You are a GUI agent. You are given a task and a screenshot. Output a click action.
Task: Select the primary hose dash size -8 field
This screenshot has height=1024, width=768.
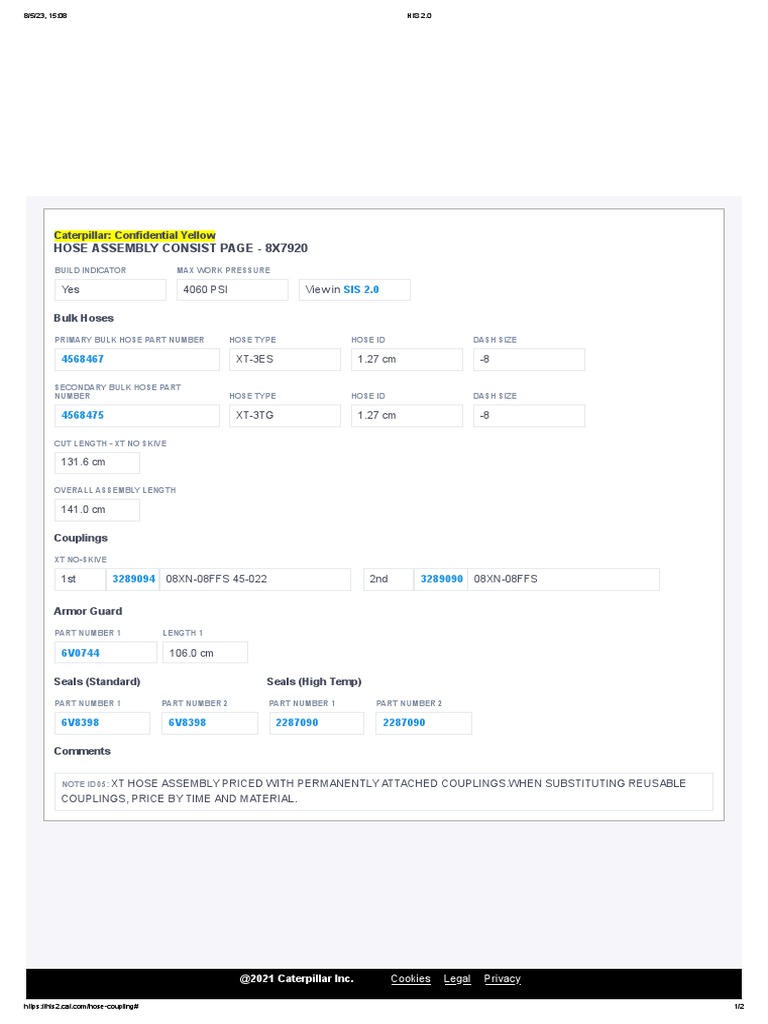tap(529, 360)
